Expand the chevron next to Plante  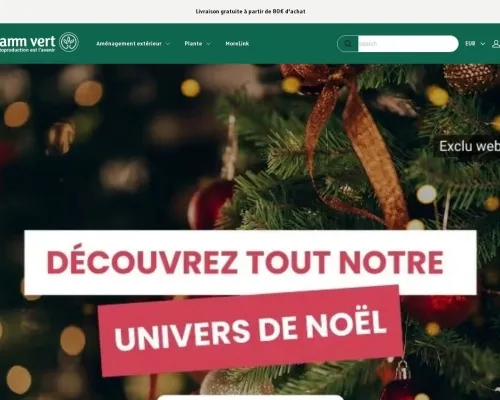(x=208, y=44)
